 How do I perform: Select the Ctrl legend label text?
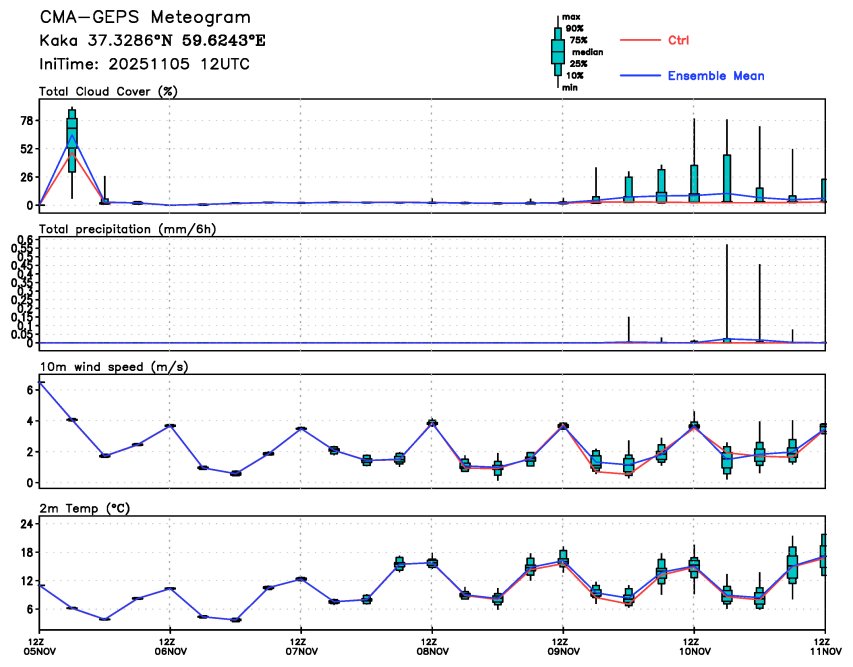pyautogui.click(x=678, y=40)
